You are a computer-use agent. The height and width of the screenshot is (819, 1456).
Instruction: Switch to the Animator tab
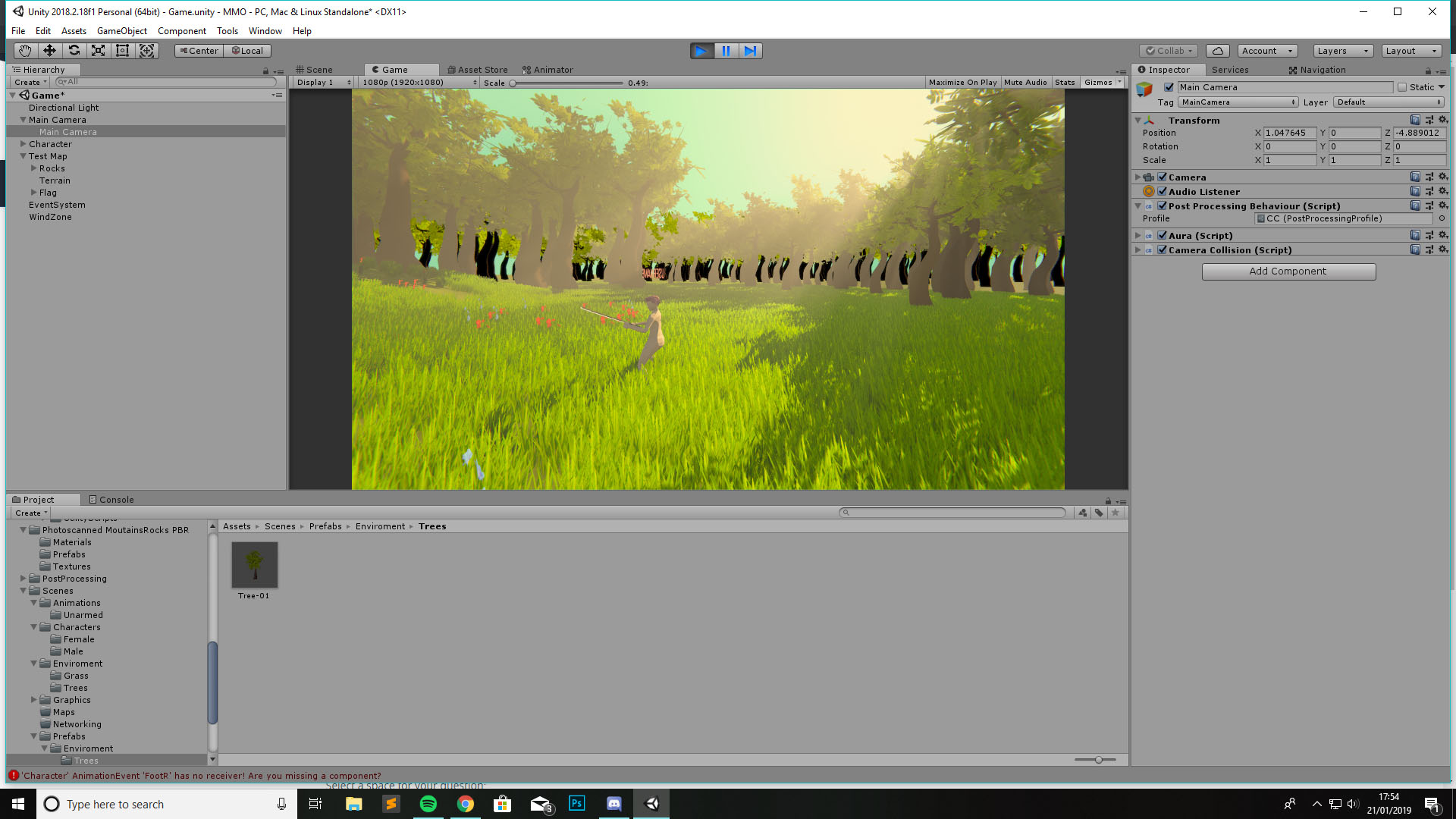(x=548, y=70)
